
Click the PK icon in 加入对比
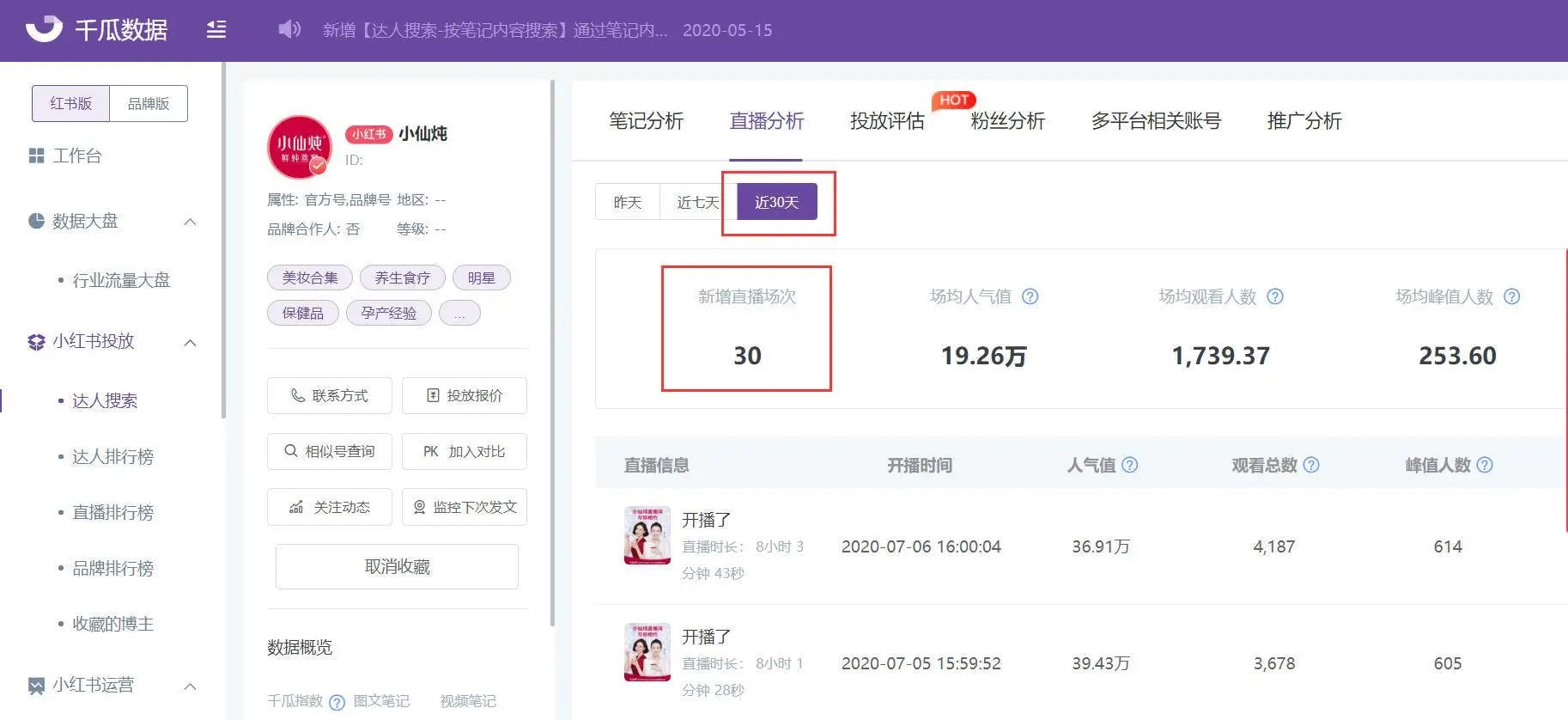[431, 451]
